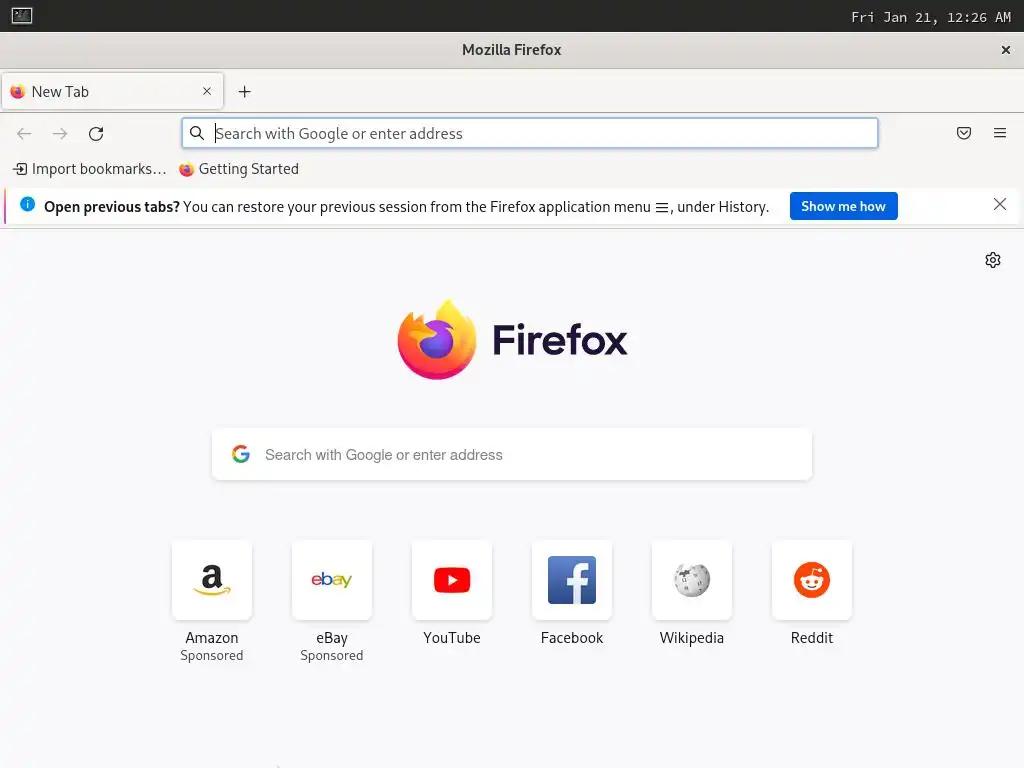Open new tab personalize settings gear
The width and height of the screenshot is (1024, 768).
coord(993,260)
